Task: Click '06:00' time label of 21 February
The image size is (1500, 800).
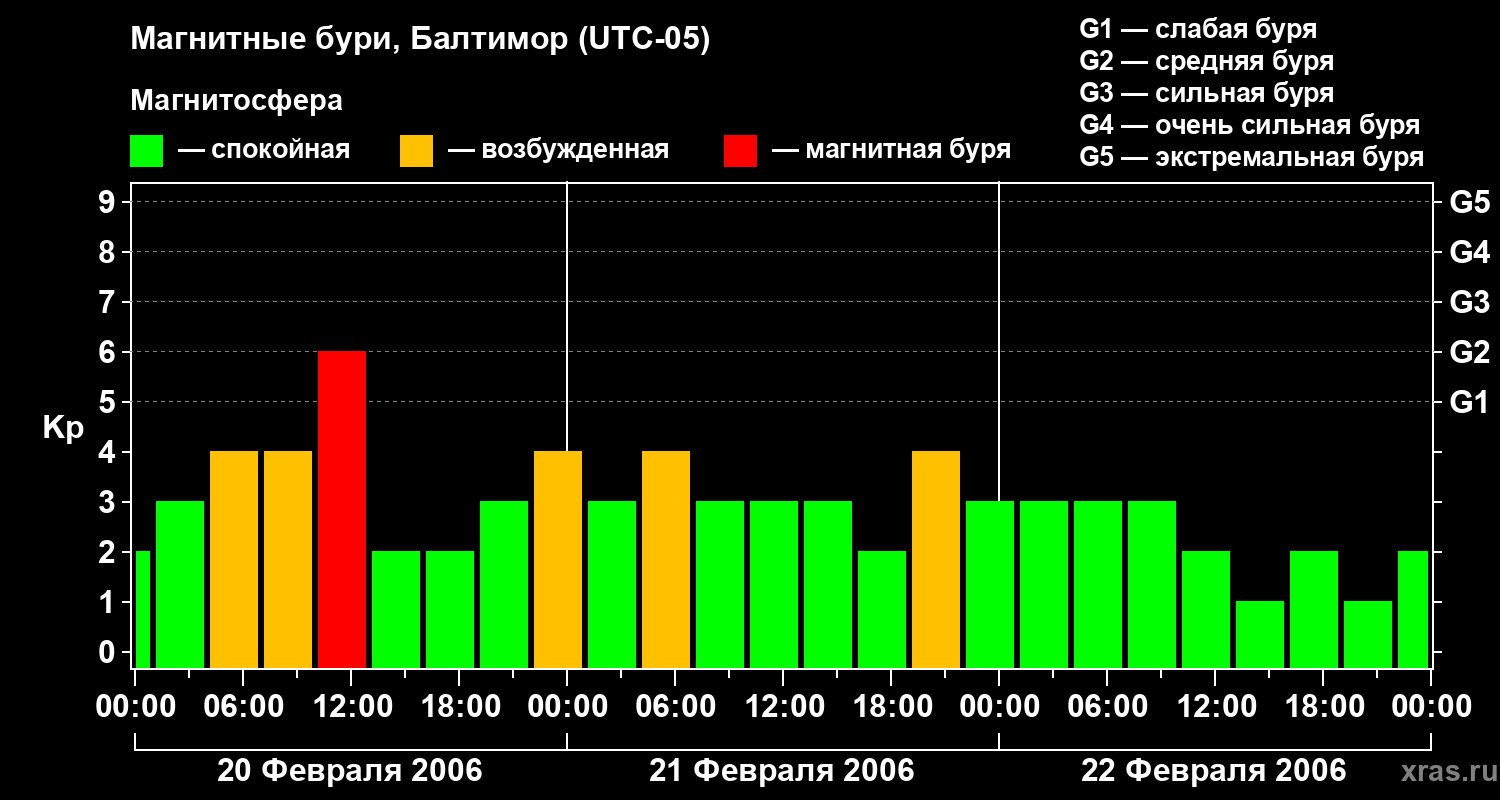Action: (x=675, y=707)
